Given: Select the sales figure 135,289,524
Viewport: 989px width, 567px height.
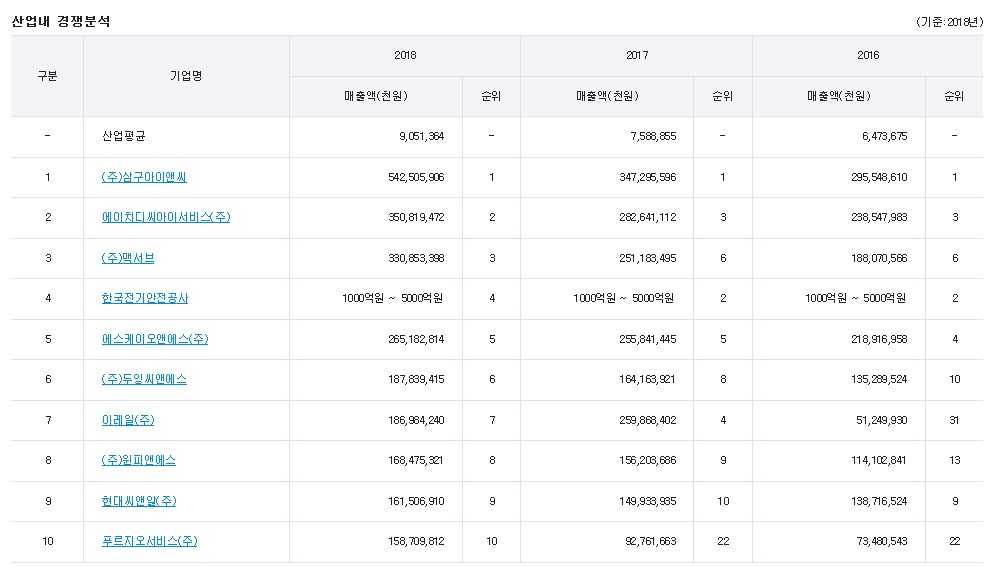Looking at the screenshot, I should (x=879, y=379).
